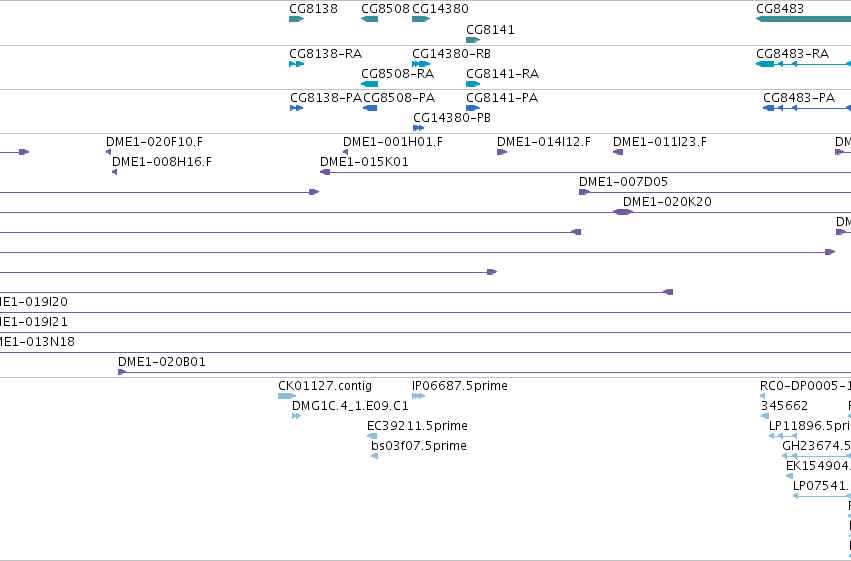Click transcript CG8483-RA label
The height and width of the screenshot is (561, 851).
792,54
